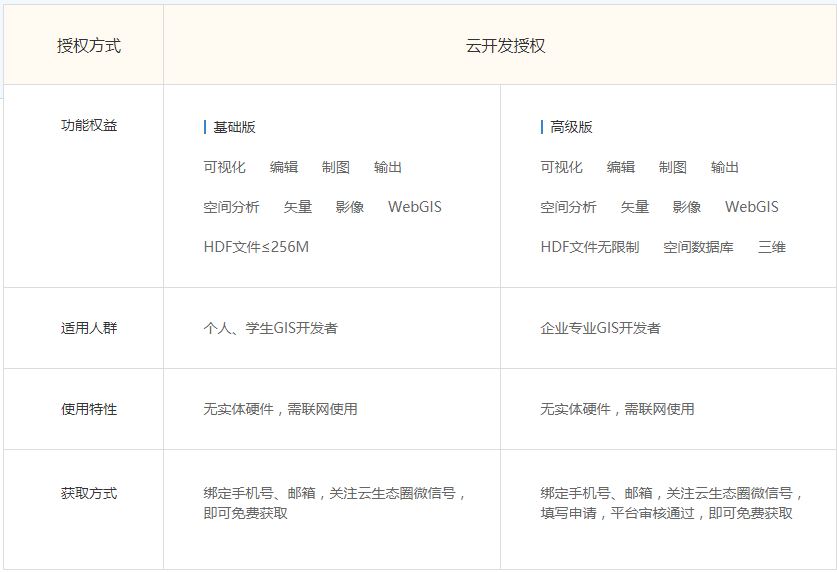Click 可视化 in the 基础版 features
This screenshot has height=572, width=837.
coord(224,167)
